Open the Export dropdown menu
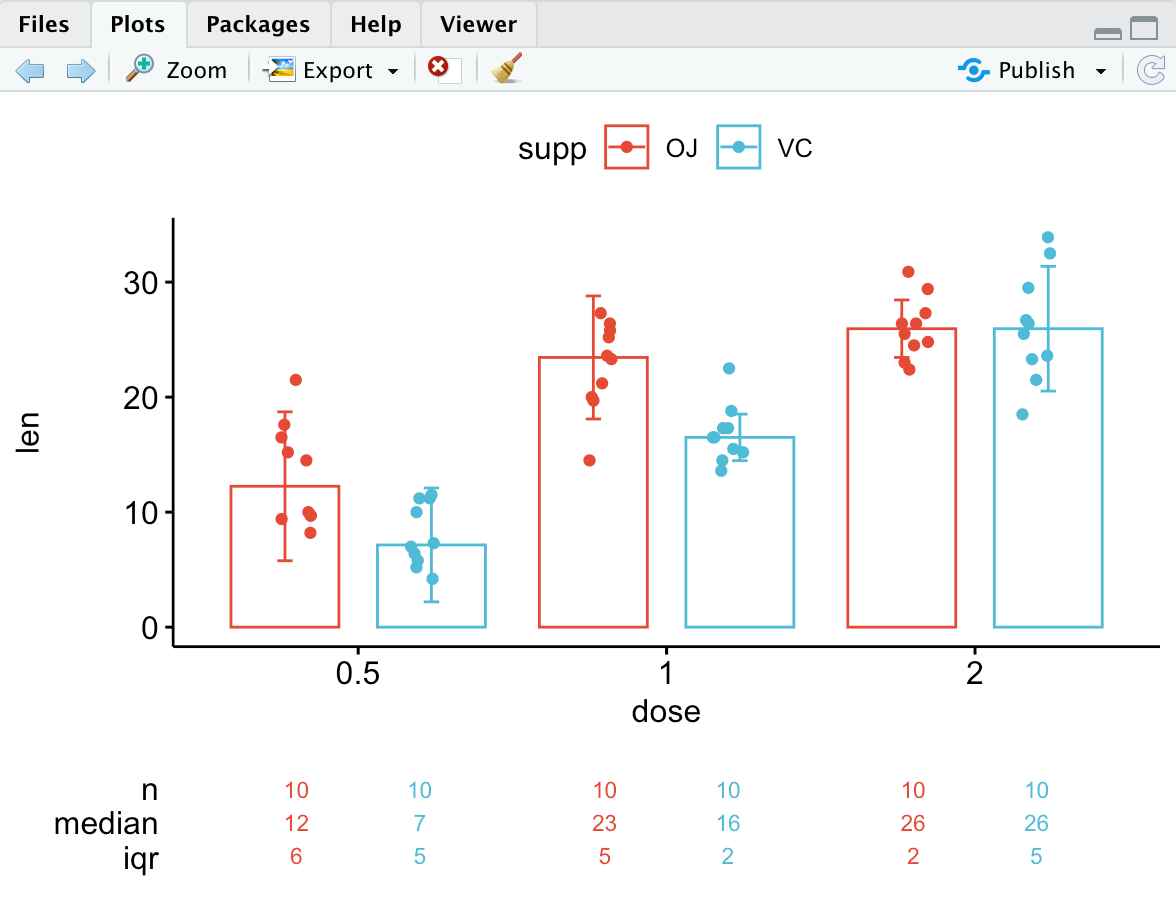Image resolution: width=1176 pixels, height=908 pixels. (393, 71)
